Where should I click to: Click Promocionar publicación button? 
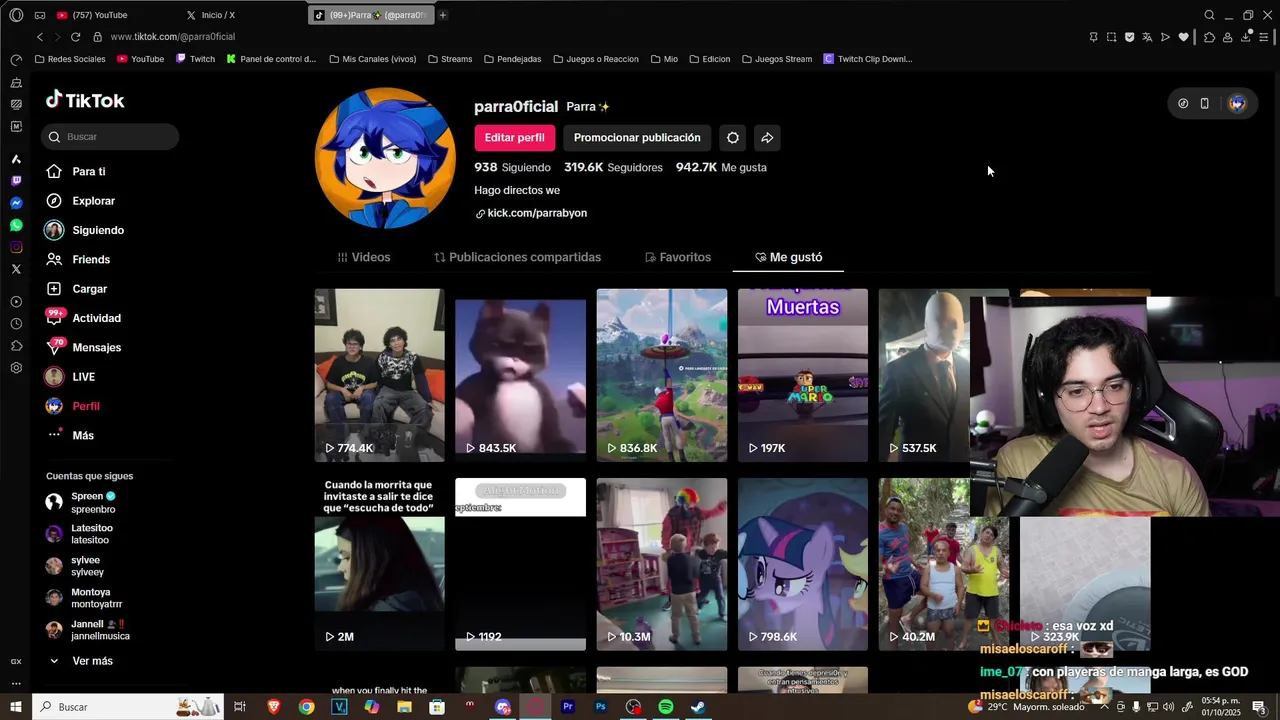[637, 138]
